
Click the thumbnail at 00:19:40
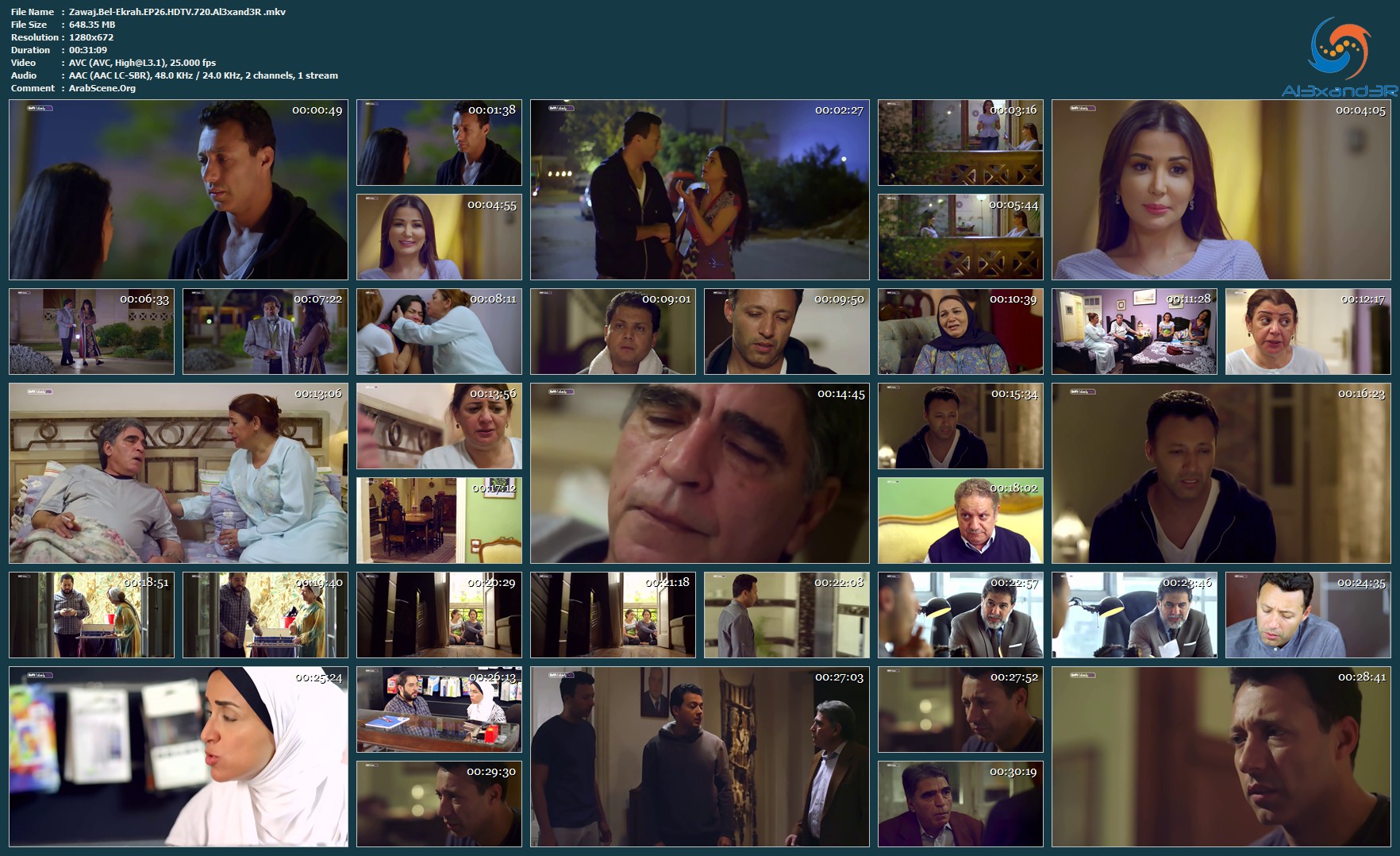[265, 615]
